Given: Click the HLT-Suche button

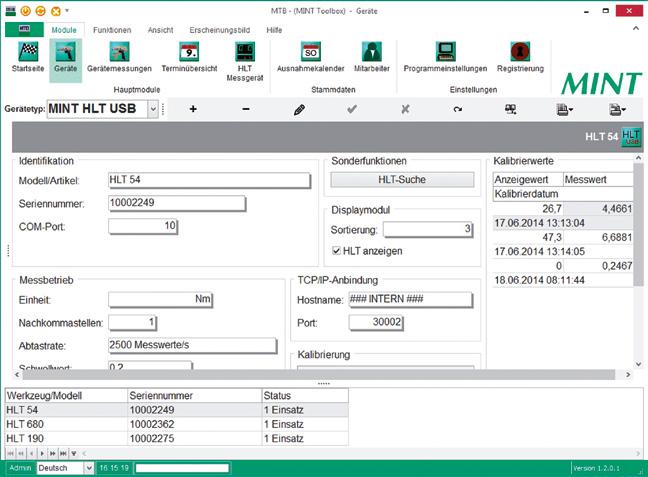Looking at the screenshot, I should click(402, 179).
